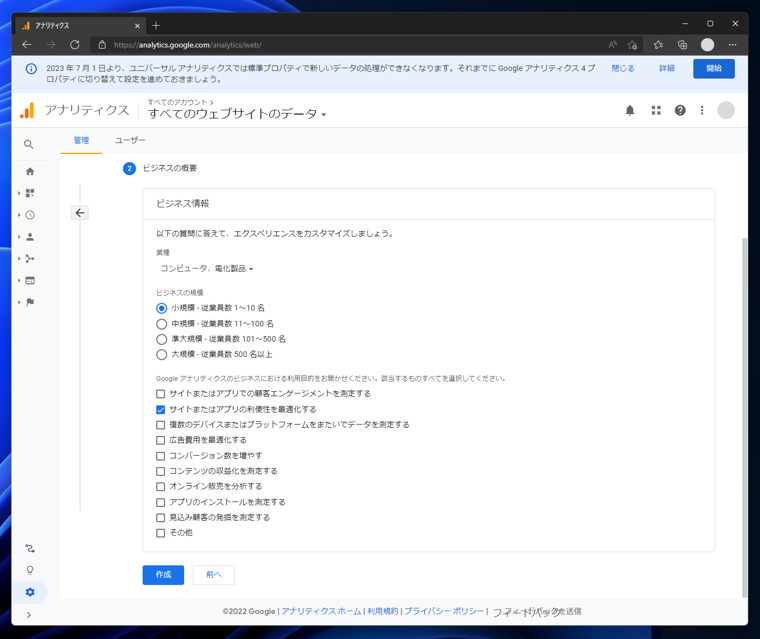The image size is (760, 639).
Task: Select the medium business 11~100 radio button
Action: coord(161,324)
